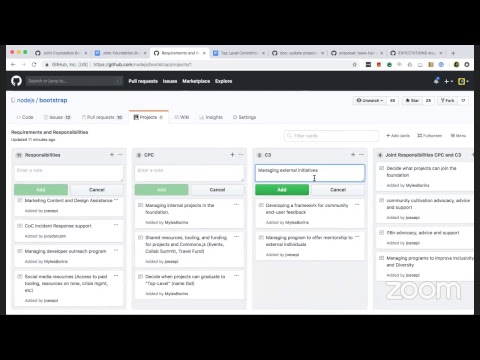Open the plus create-new dropdown in header

pyautogui.click(x=448, y=81)
